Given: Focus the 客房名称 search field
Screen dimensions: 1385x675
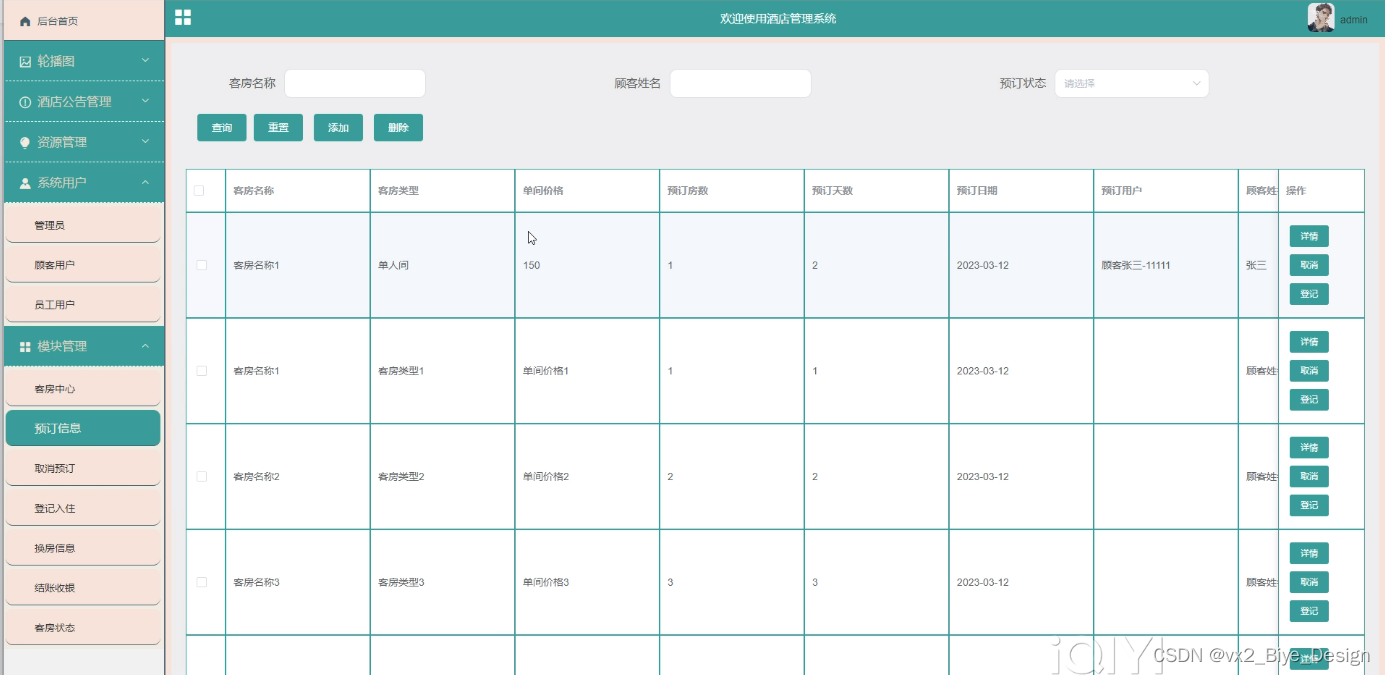Looking at the screenshot, I should [x=355, y=84].
